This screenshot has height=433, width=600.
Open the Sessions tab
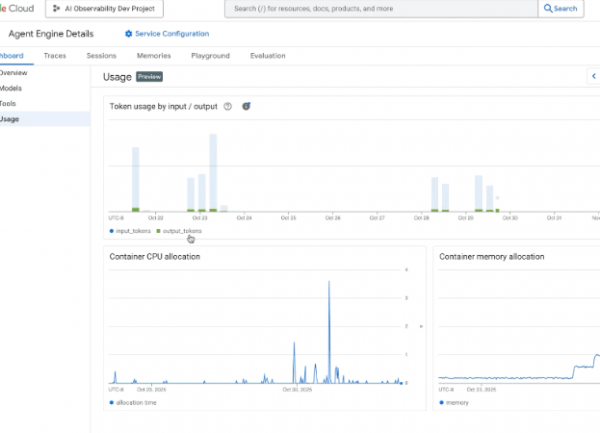pos(101,56)
